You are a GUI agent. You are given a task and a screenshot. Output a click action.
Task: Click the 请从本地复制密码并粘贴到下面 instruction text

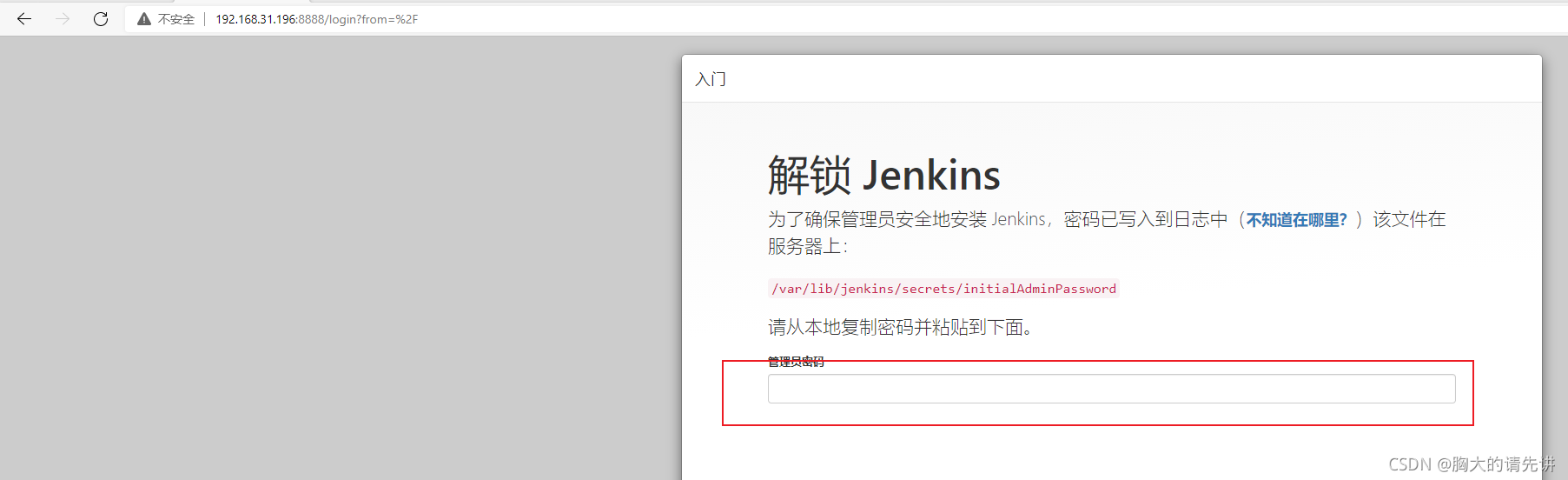pos(900,327)
